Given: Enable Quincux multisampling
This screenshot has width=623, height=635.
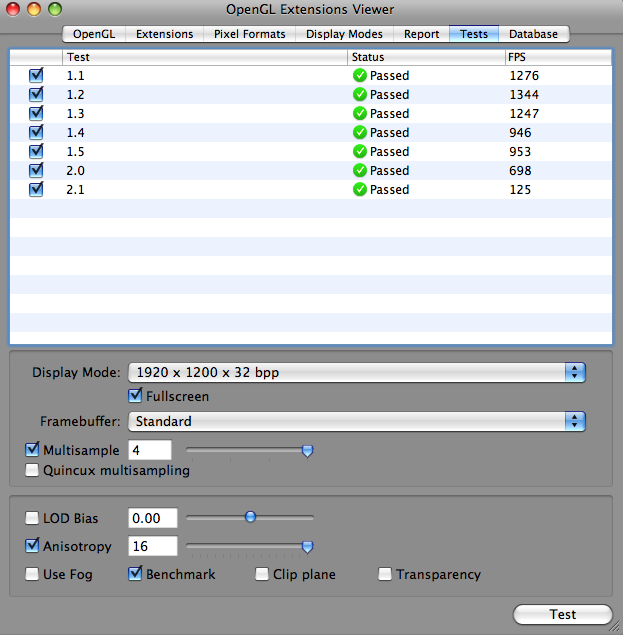Looking at the screenshot, I should pos(32,470).
